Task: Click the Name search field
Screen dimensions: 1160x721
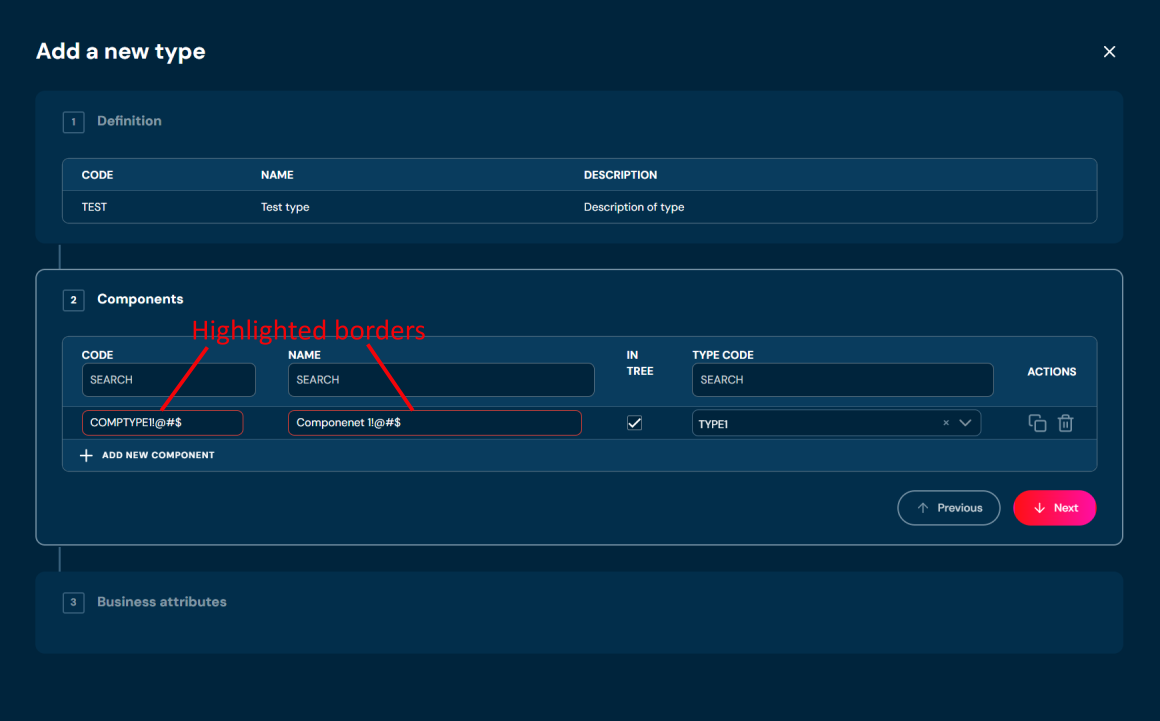Action: [x=440, y=380]
